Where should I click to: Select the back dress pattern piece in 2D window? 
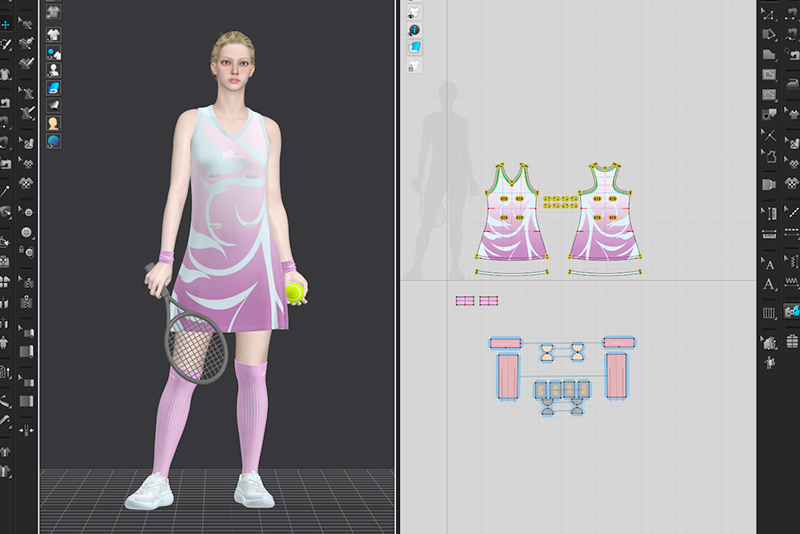click(605, 213)
